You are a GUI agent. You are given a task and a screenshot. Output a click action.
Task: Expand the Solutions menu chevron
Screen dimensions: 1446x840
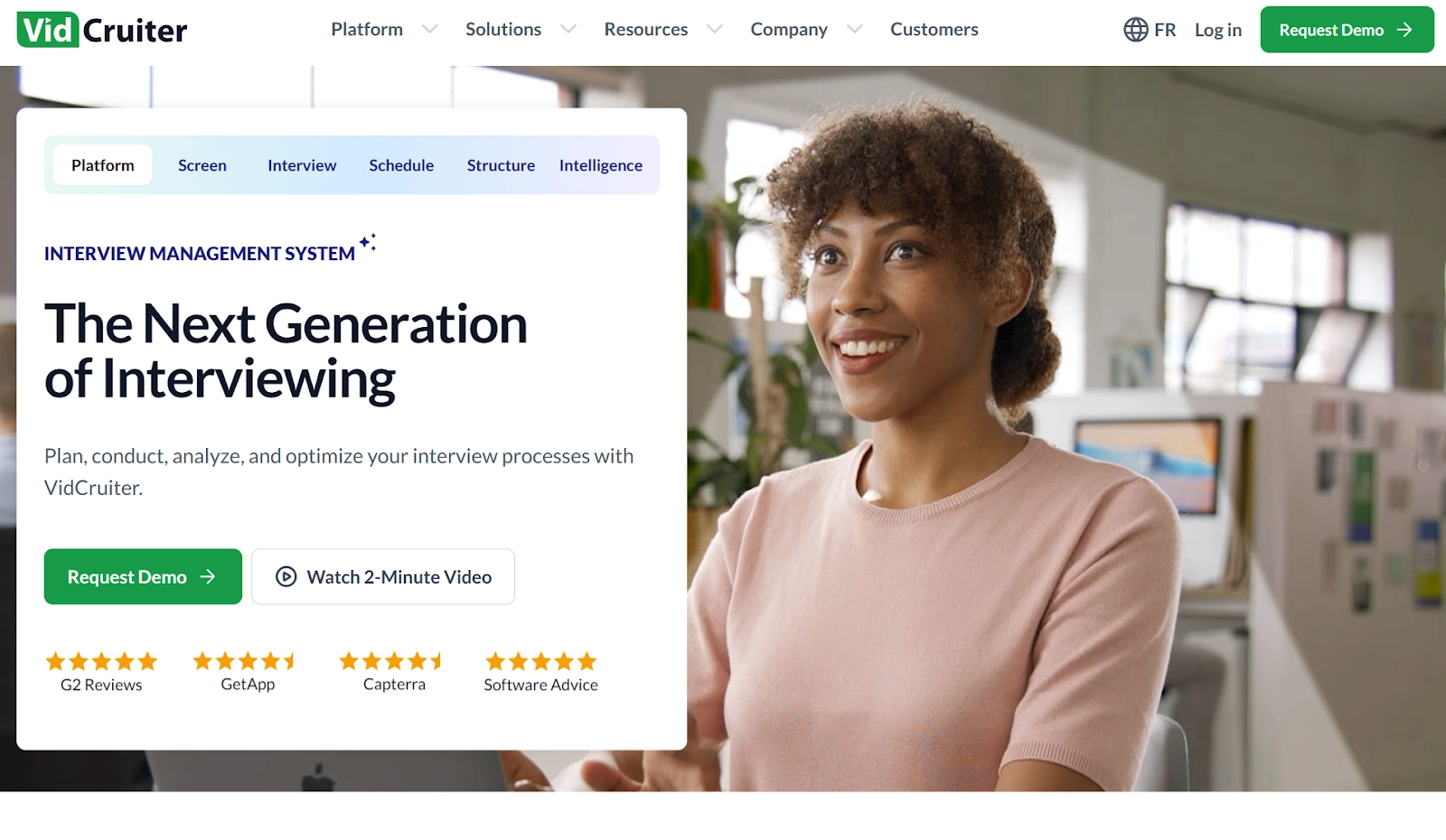pos(568,30)
